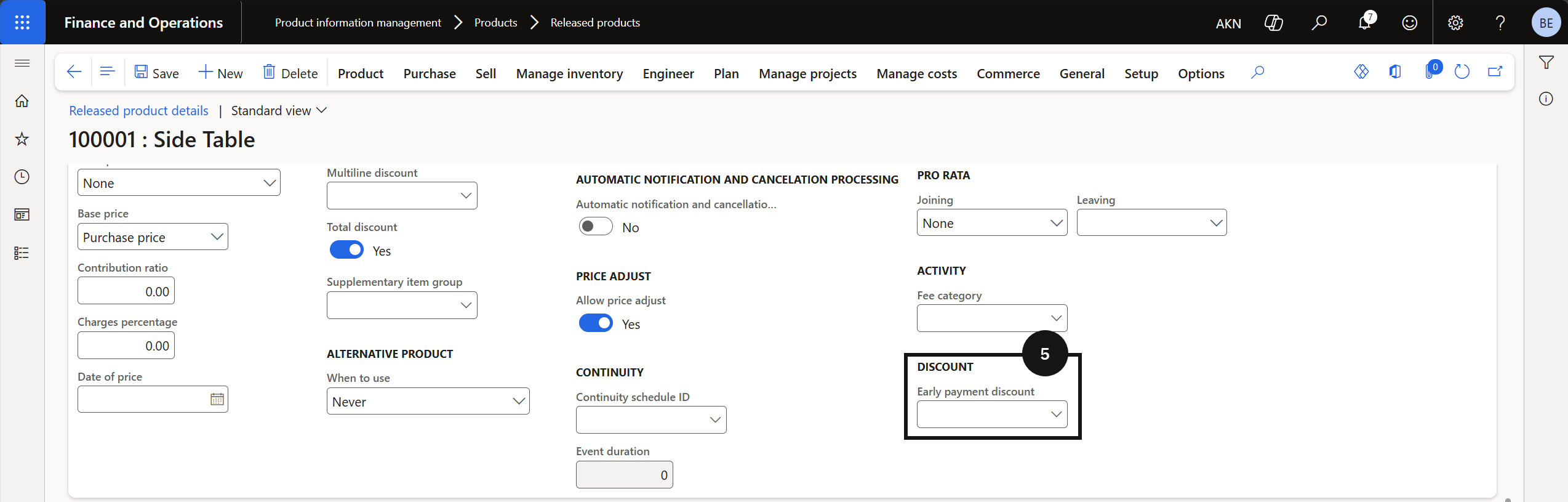Click the Contribution ratio field

click(126, 291)
